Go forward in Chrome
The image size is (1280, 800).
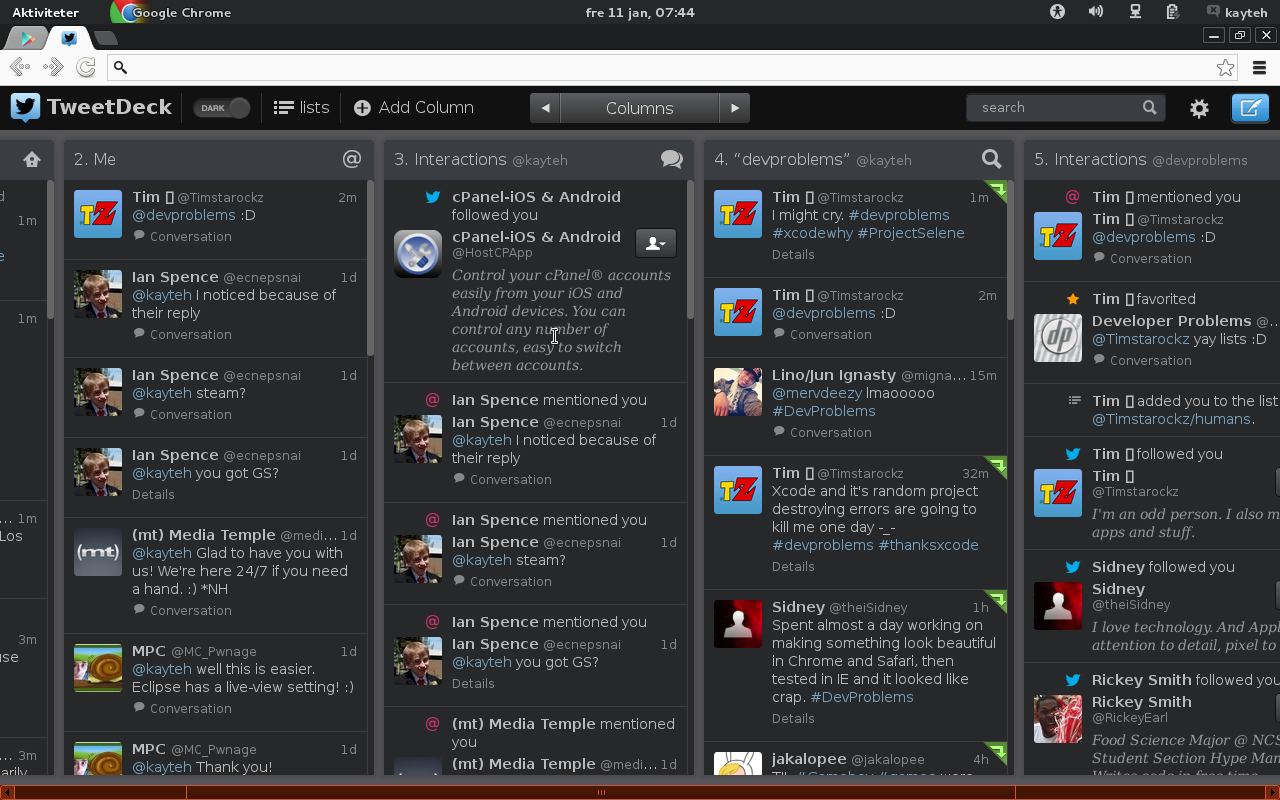53,67
